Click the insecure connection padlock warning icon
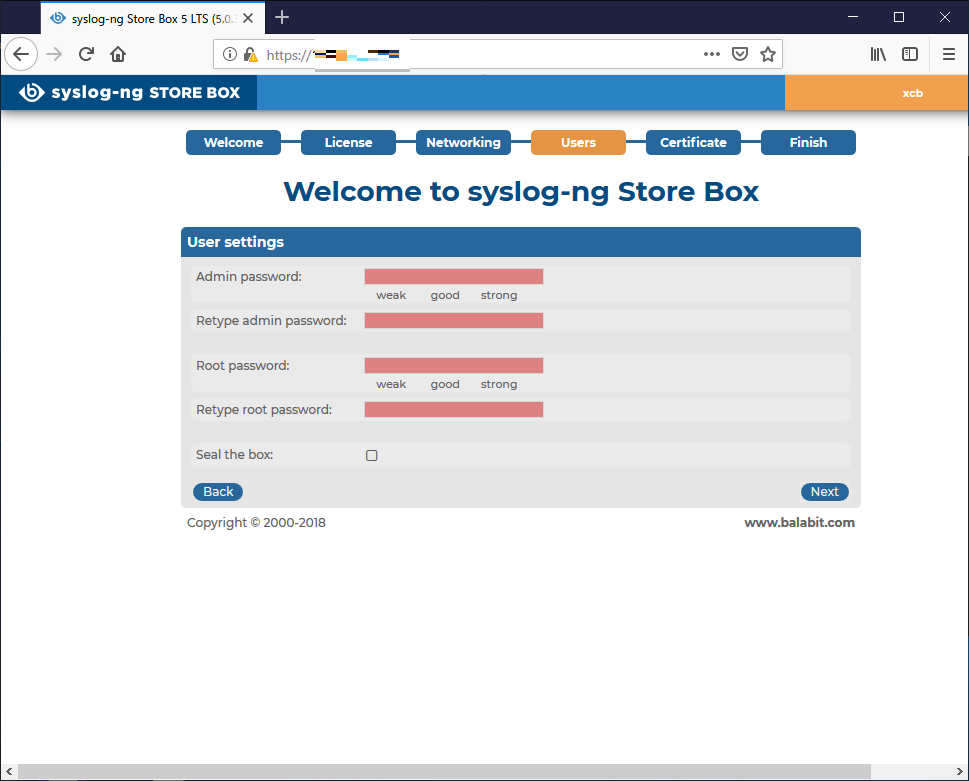This screenshot has height=781, width=969. 250,54
